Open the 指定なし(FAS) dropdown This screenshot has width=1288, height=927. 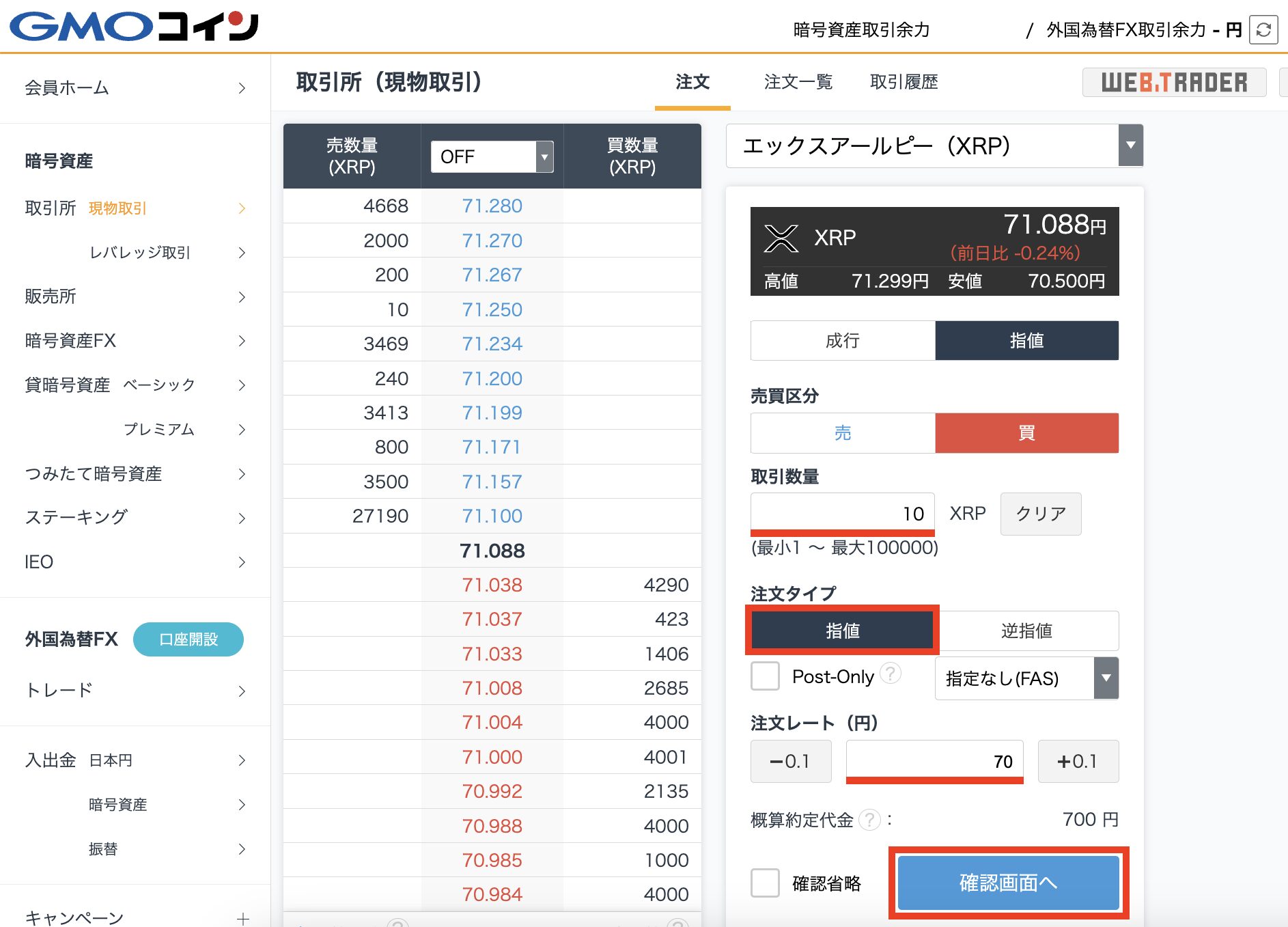1105,678
